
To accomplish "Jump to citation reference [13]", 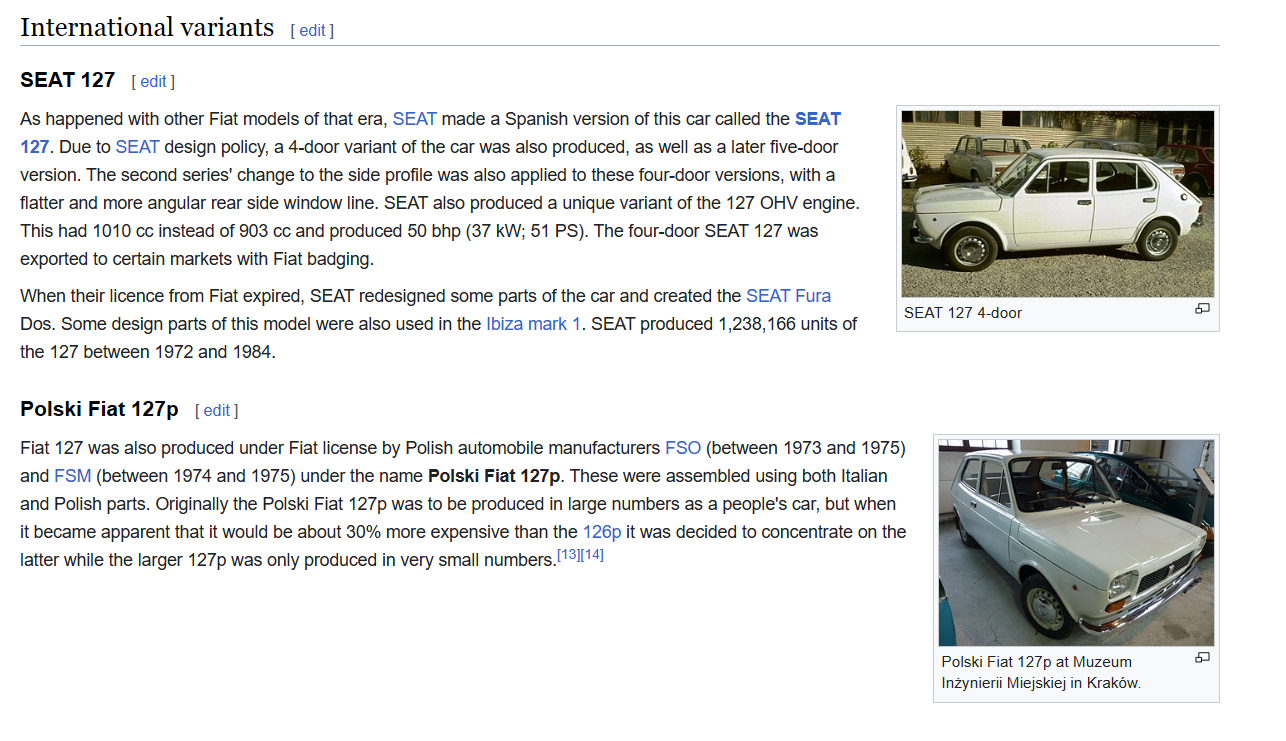I will click(x=568, y=555).
